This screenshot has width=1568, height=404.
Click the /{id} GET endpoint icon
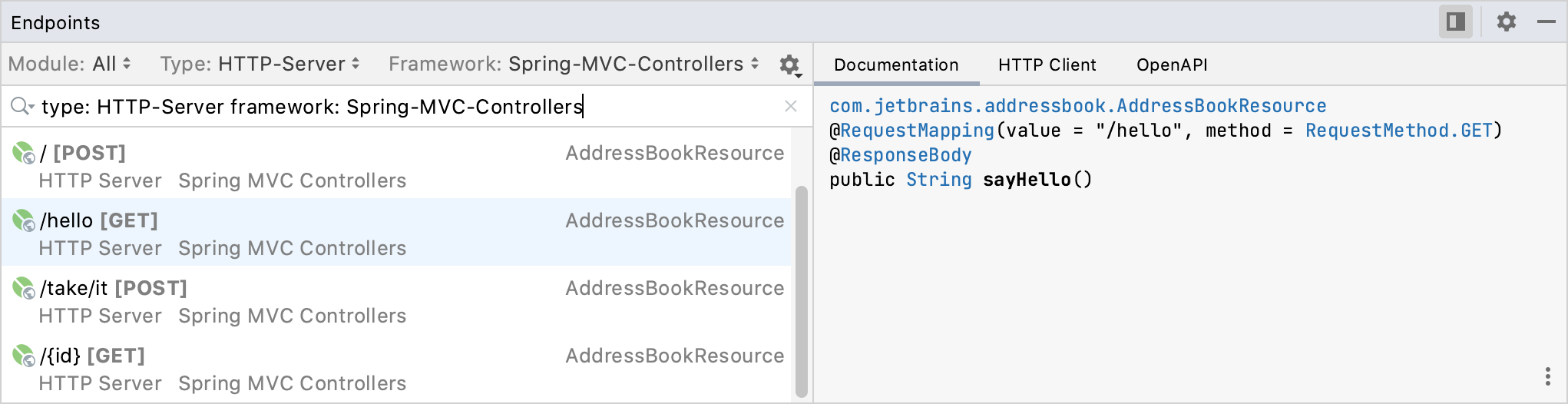click(x=24, y=356)
